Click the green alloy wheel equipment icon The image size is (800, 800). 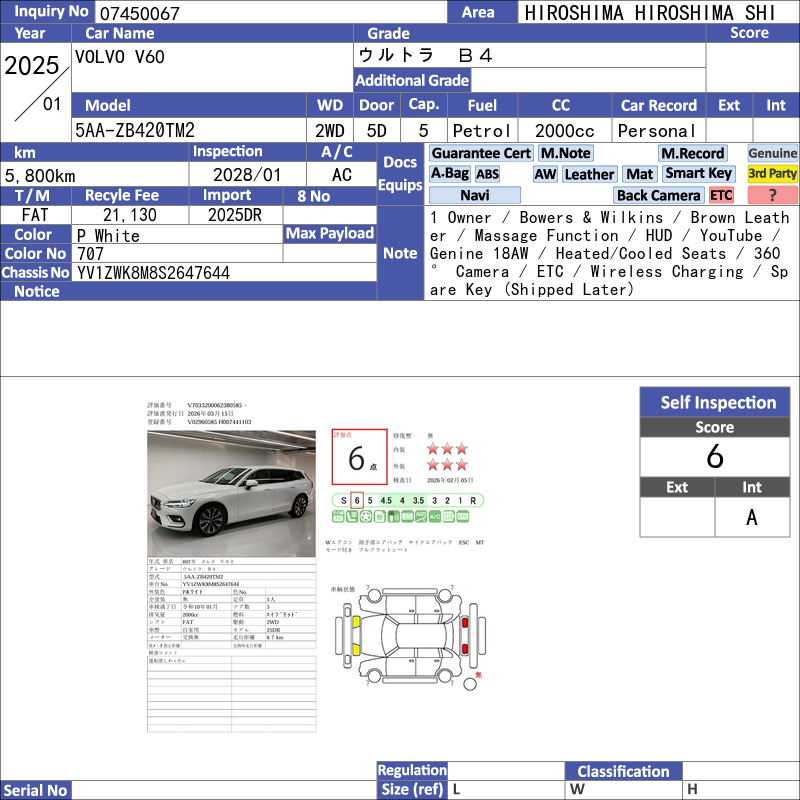366,516
